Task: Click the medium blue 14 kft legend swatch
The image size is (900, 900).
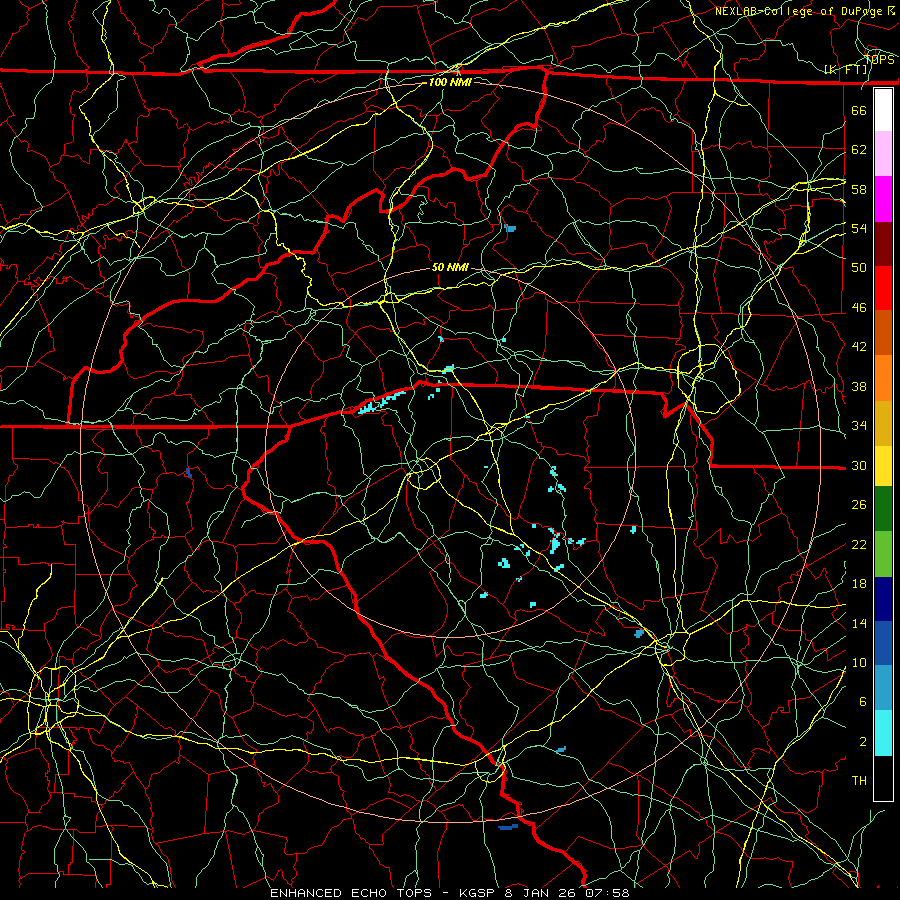Action: pos(883,643)
